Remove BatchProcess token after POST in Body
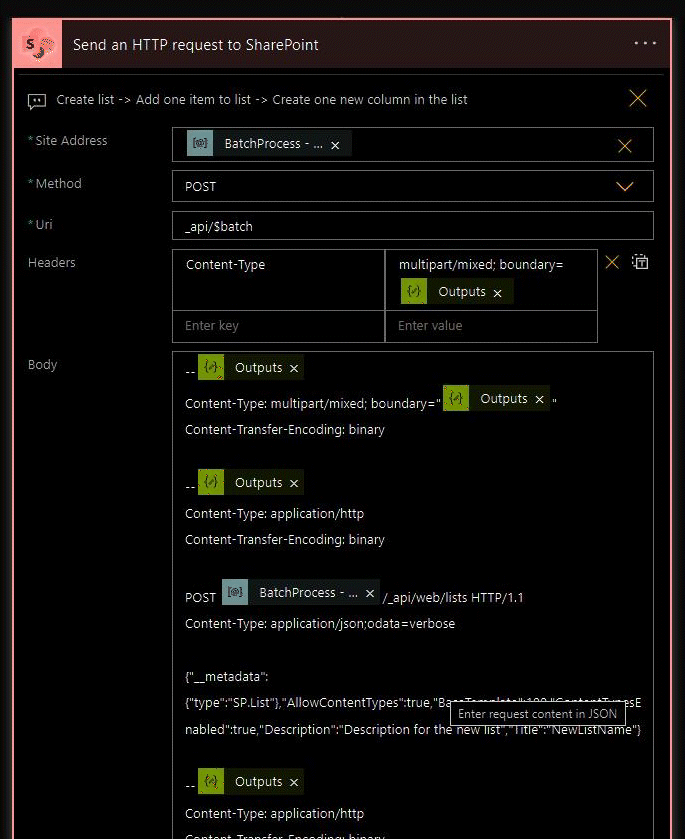Image resolution: width=685 pixels, height=839 pixels. tap(370, 594)
